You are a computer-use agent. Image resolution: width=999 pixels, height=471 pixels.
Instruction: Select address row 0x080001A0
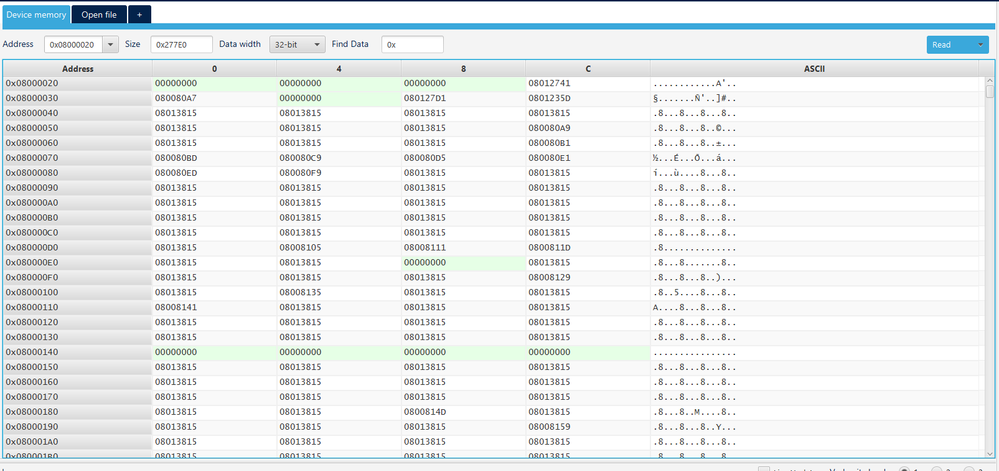pyautogui.click(x=78, y=442)
